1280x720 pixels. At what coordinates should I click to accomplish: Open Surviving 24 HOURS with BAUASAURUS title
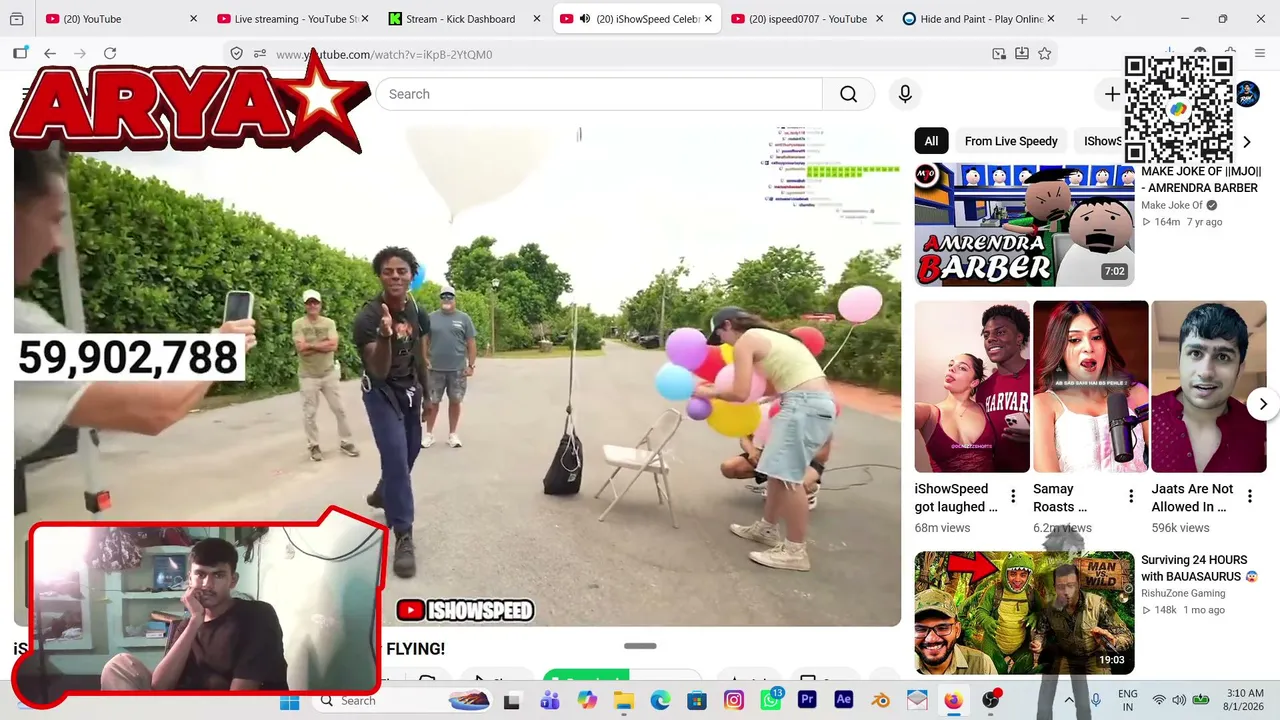click(x=1199, y=568)
